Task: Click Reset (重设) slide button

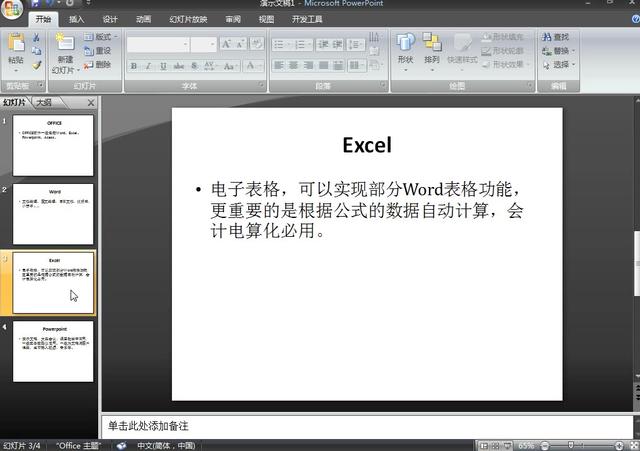Action: pyautogui.click(x=98, y=51)
